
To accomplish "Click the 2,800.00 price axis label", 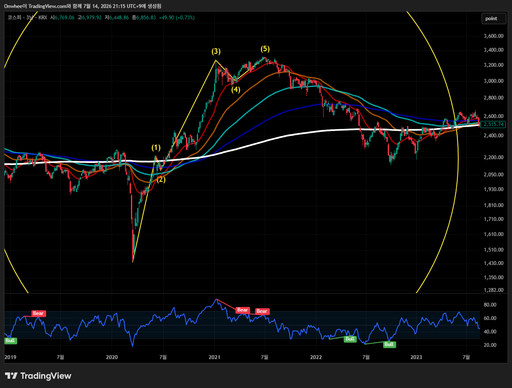I will pyautogui.click(x=494, y=98).
